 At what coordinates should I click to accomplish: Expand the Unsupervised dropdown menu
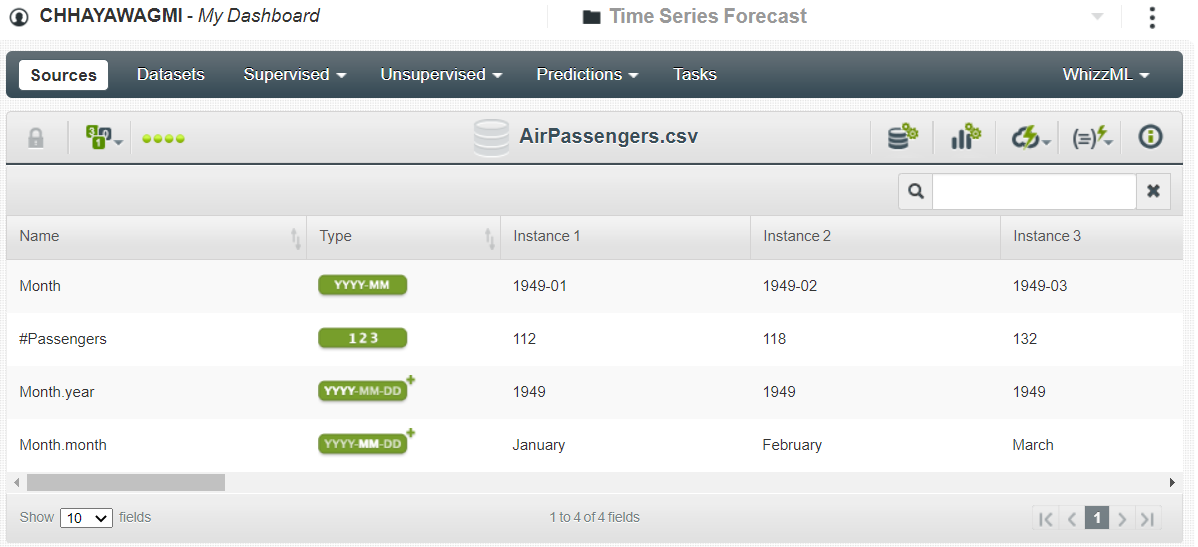pos(442,74)
